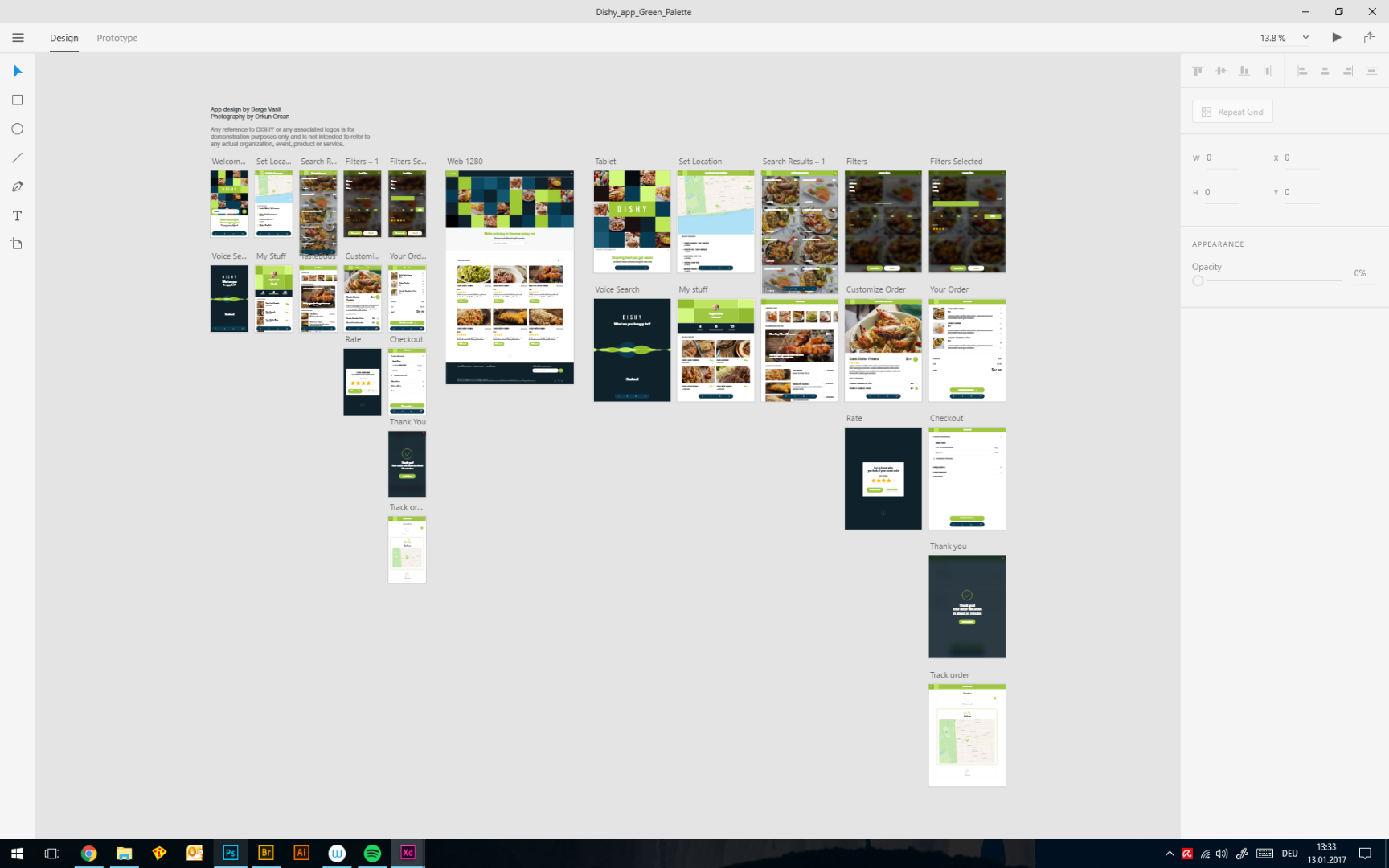Click the artboard under the 'Customize Order' title
Screen dimensions: 1389x868
[x=883, y=350]
